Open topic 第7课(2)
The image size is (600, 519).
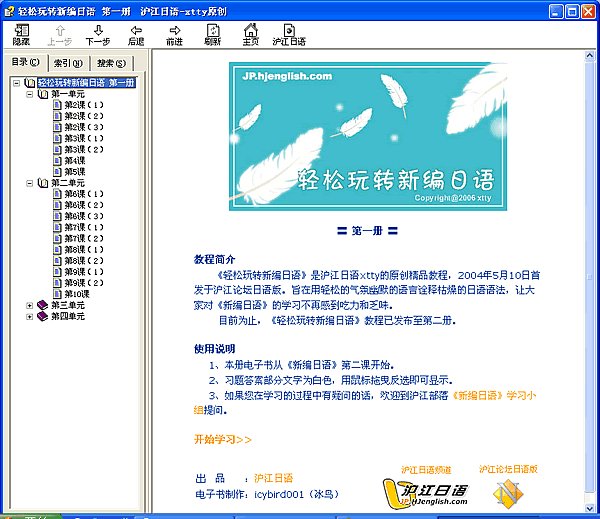pos(84,238)
